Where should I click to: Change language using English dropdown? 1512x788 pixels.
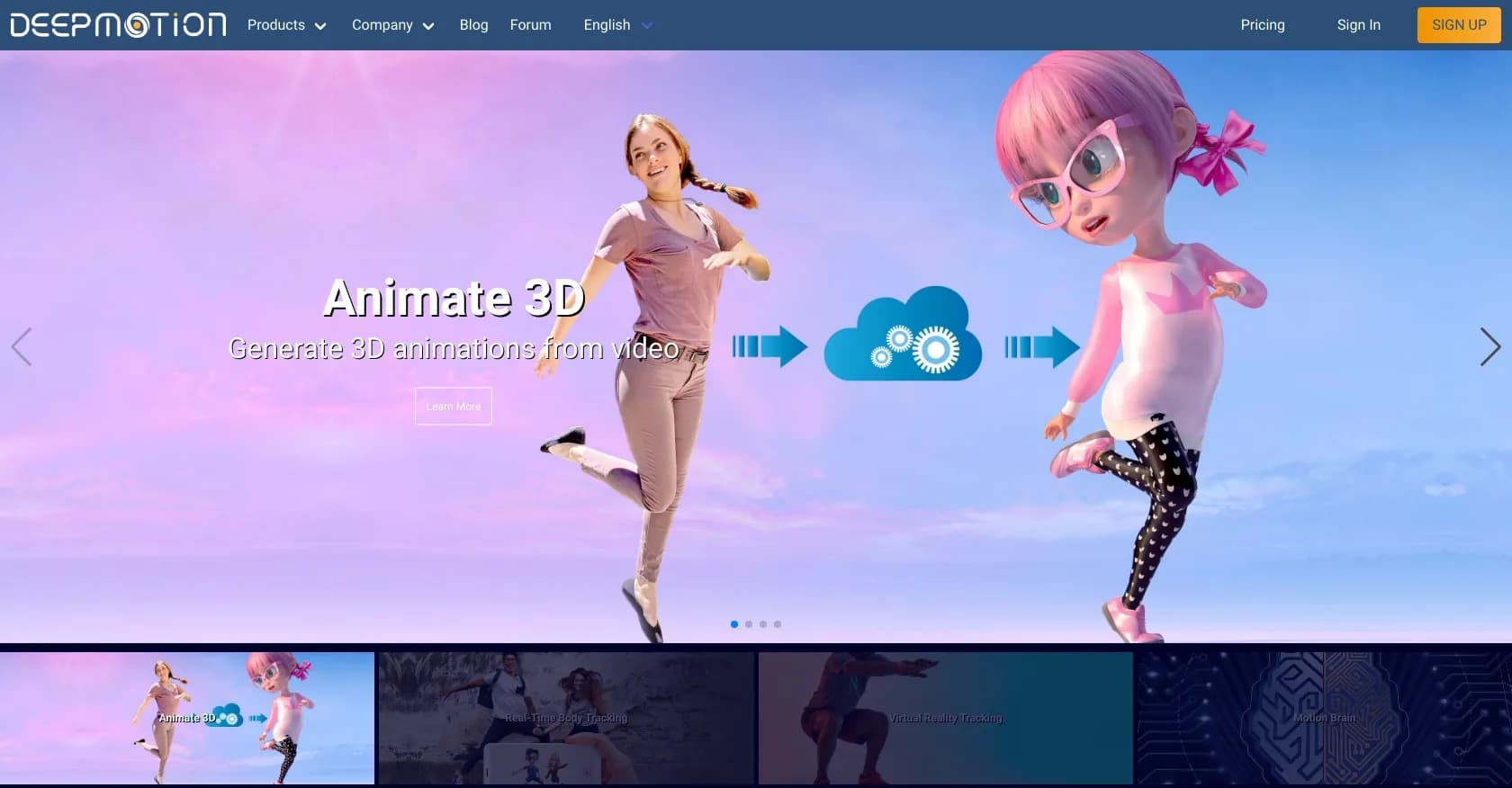617,25
